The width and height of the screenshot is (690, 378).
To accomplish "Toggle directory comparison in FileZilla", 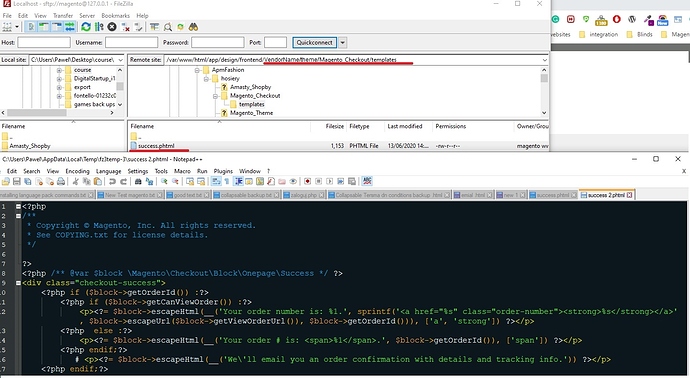I will coord(167,27).
